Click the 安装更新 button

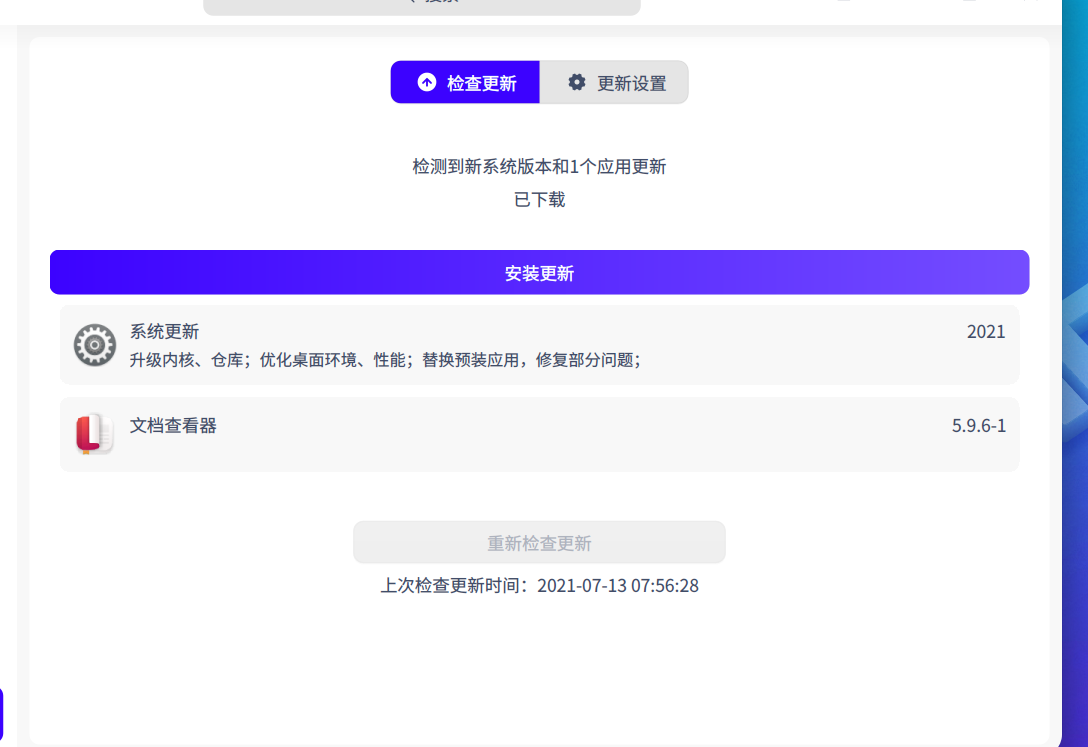539,273
